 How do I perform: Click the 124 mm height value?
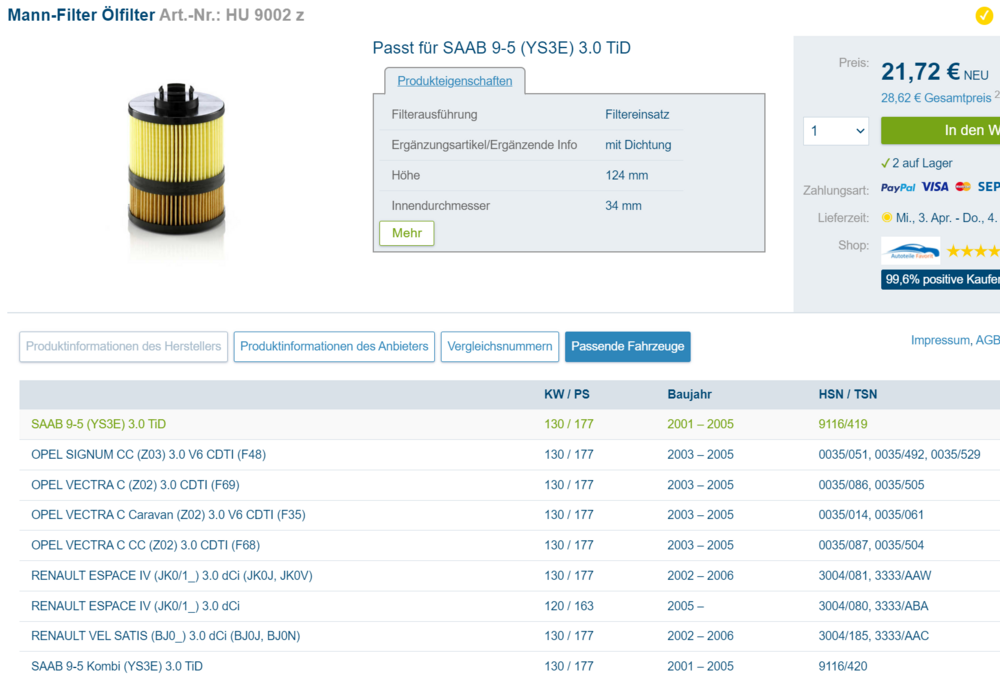(x=626, y=175)
